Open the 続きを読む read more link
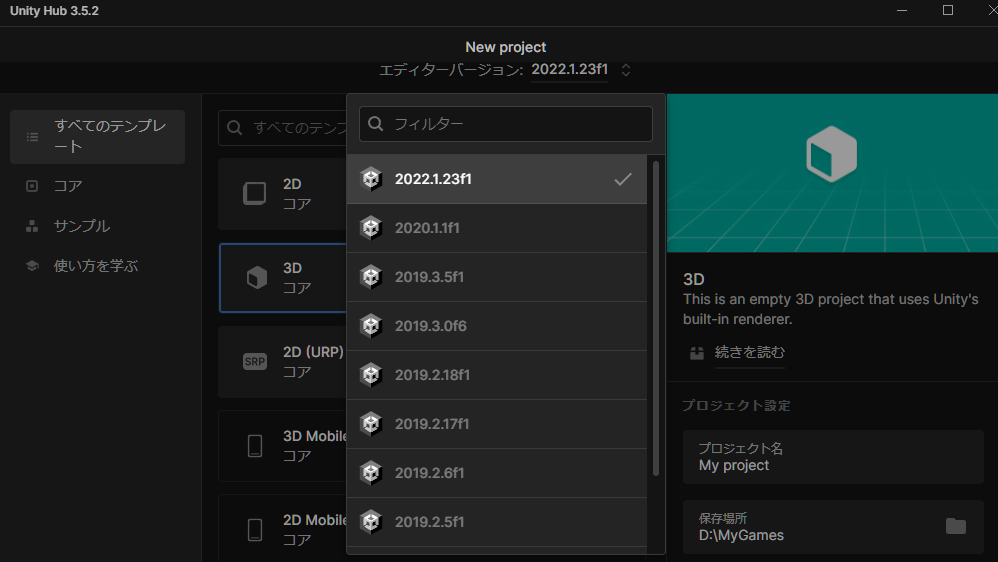Viewport: 998px width, 562px height. point(749,353)
